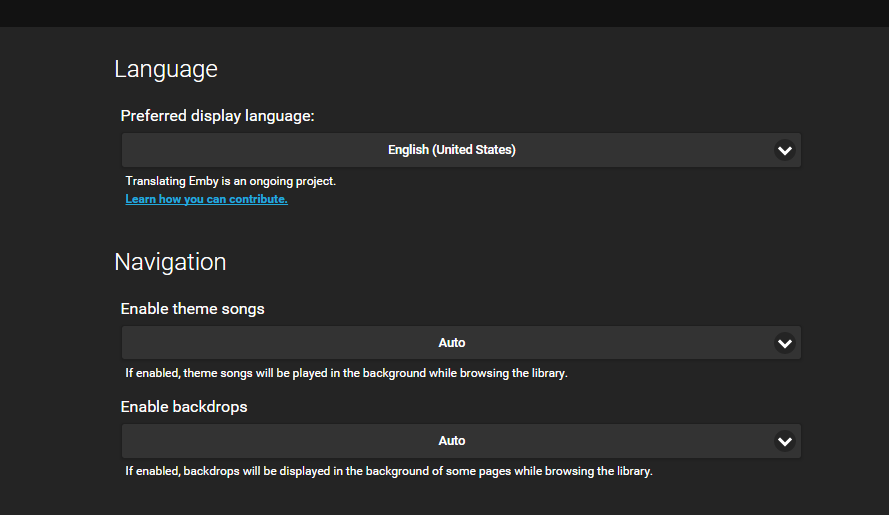Viewport: 889px width, 515px height.
Task: Click the 'Preferred display language:' label
Action: pyautogui.click(x=217, y=116)
